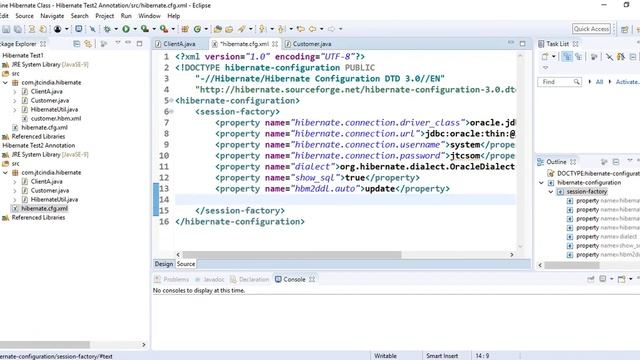Maximize the Package Explorer view
The height and width of the screenshot is (360, 640).
coord(140,43)
